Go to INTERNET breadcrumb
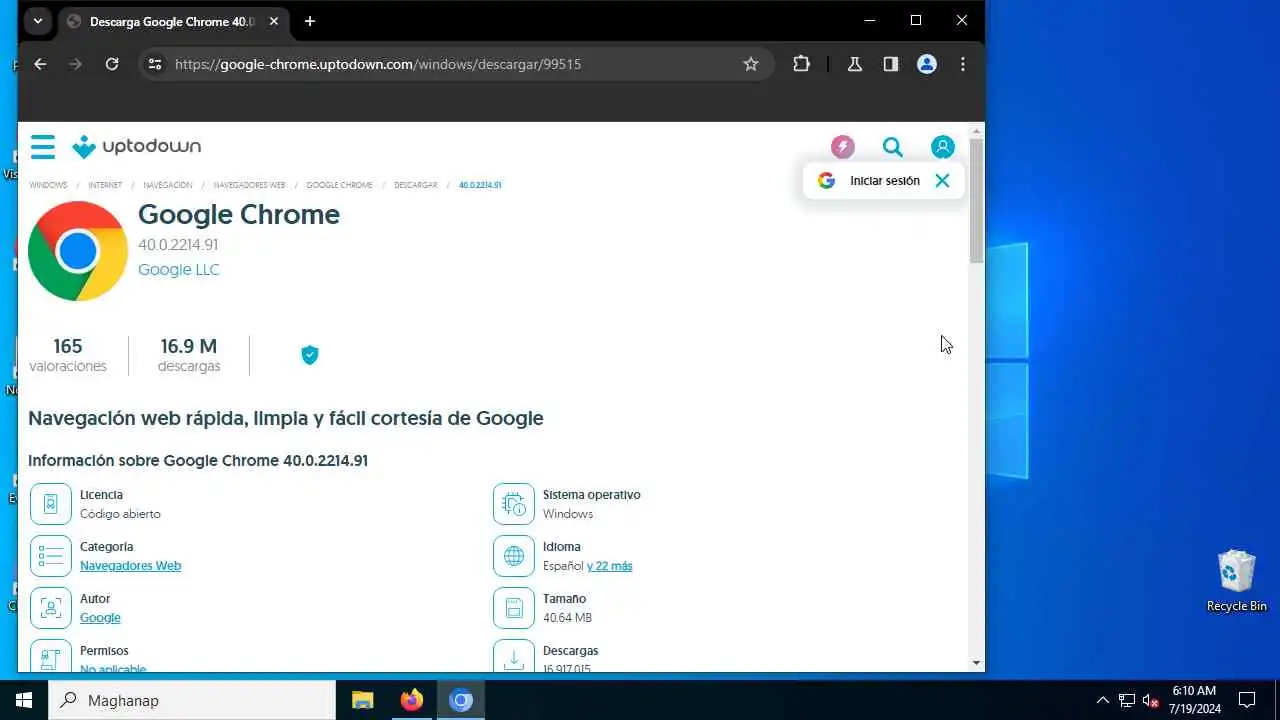Screen dimensions: 1280x720 coord(105,186)
